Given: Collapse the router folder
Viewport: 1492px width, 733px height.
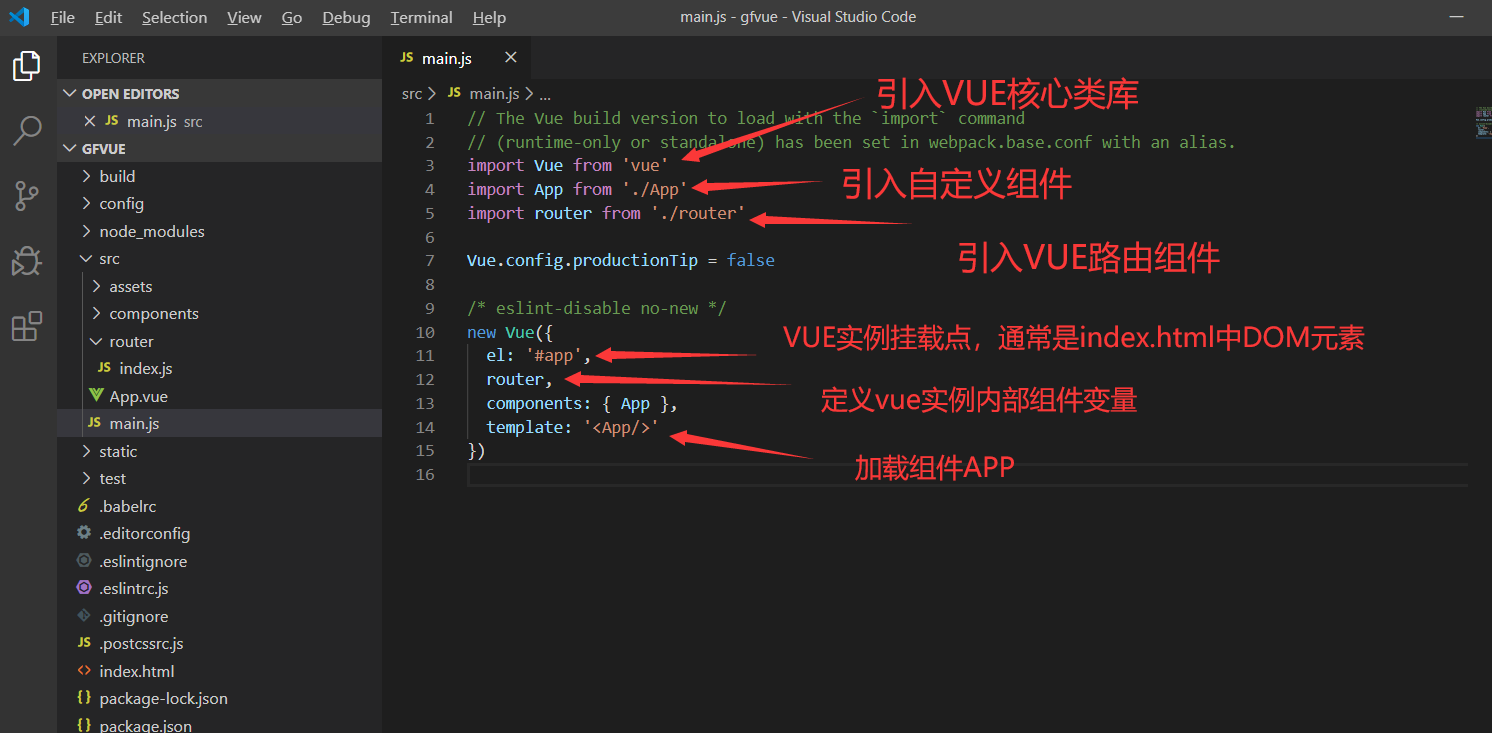Looking at the screenshot, I should point(219,341).
